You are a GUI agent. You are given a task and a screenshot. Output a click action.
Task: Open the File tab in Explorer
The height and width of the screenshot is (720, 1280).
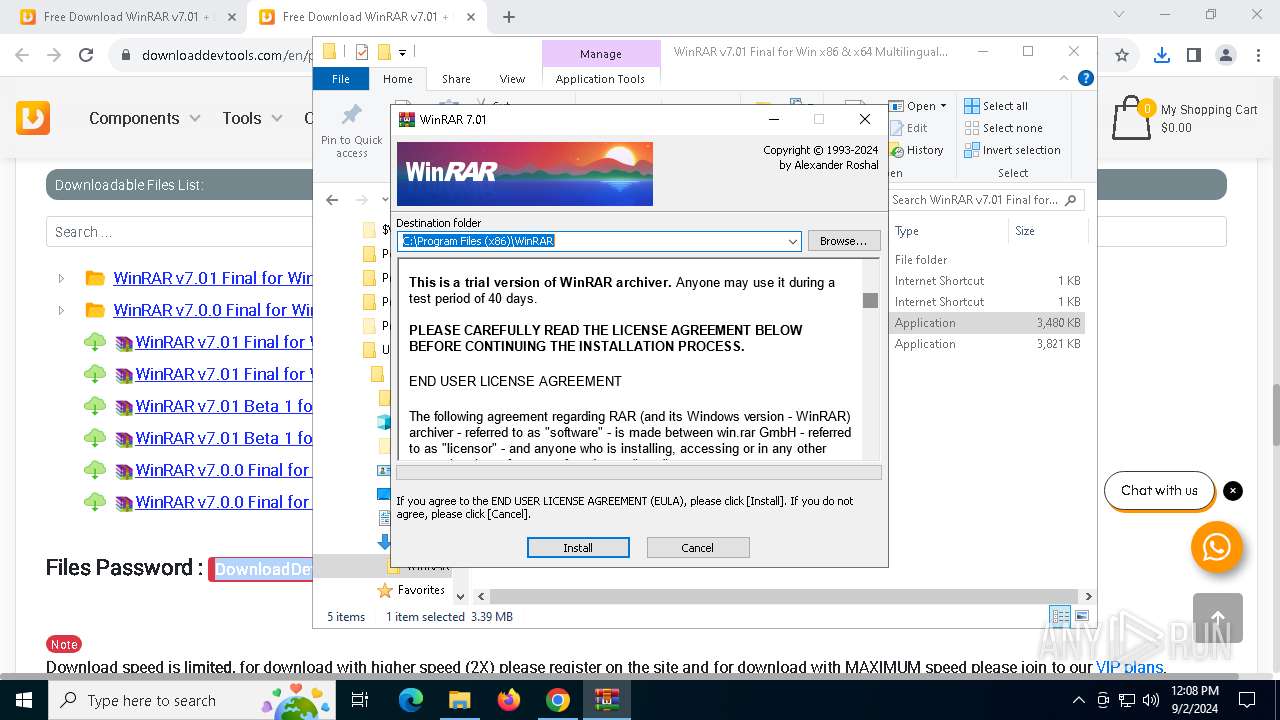click(341, 79)
